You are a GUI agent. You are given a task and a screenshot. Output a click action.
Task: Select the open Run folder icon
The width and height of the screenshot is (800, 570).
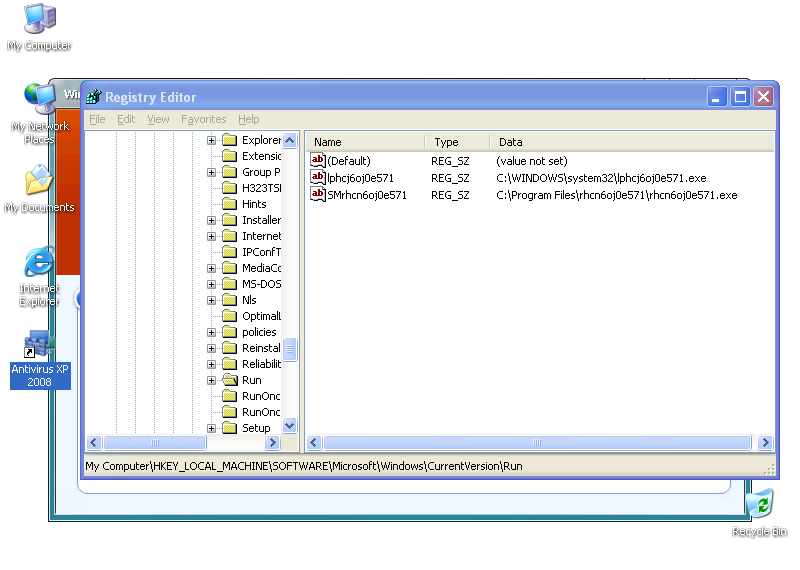point(230,380)
